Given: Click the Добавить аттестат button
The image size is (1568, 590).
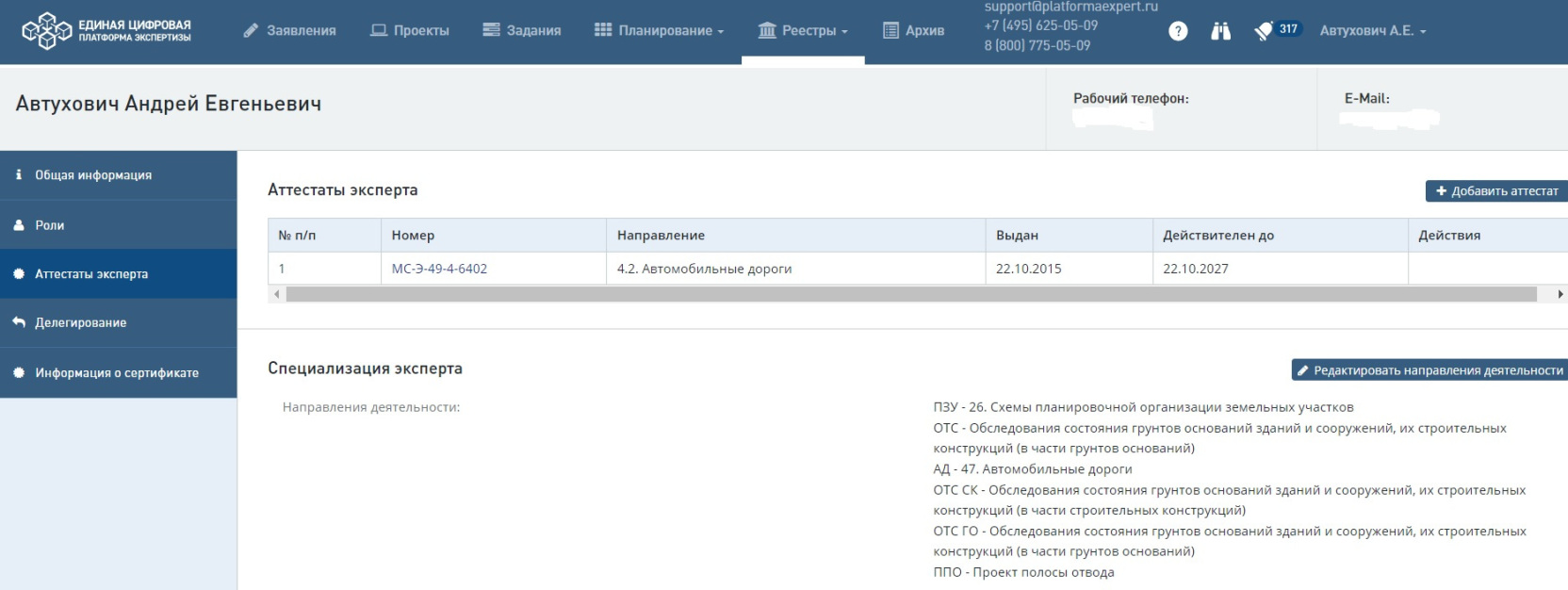Looking at the screenshot, I should [1495, 191].
